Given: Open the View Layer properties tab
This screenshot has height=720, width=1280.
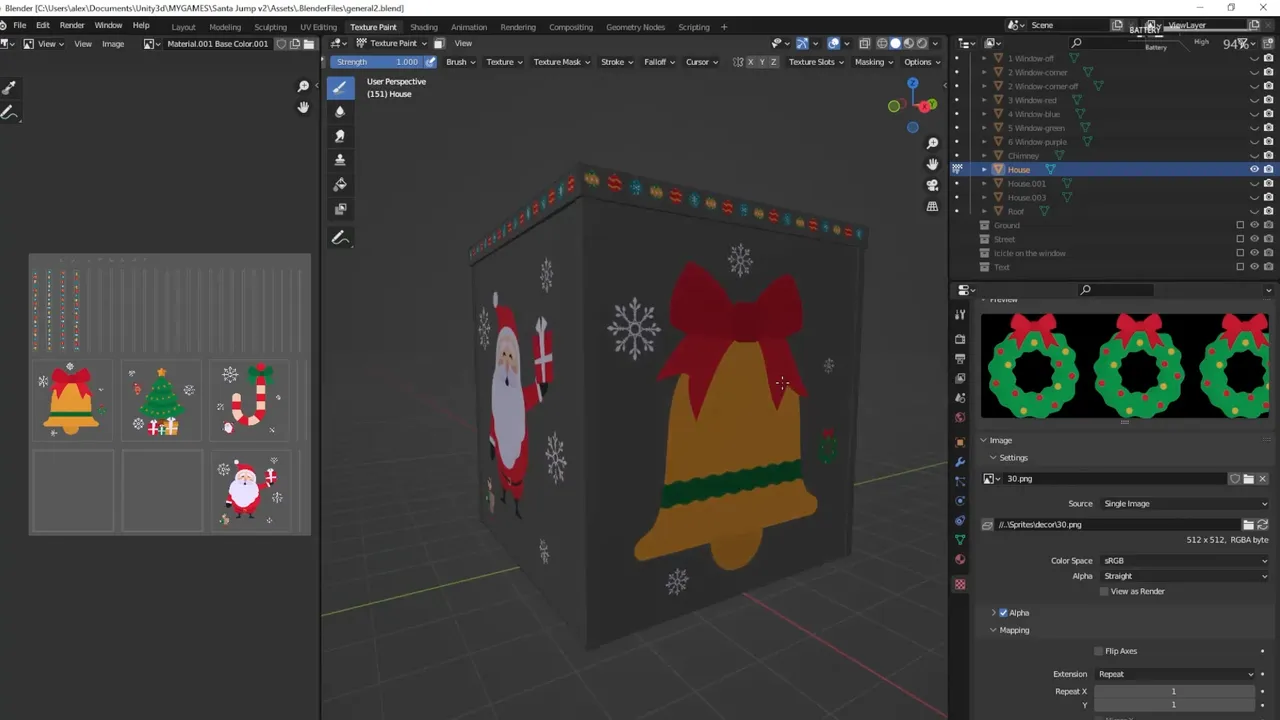Looking at the screenshot, I should tap(960, 378).
